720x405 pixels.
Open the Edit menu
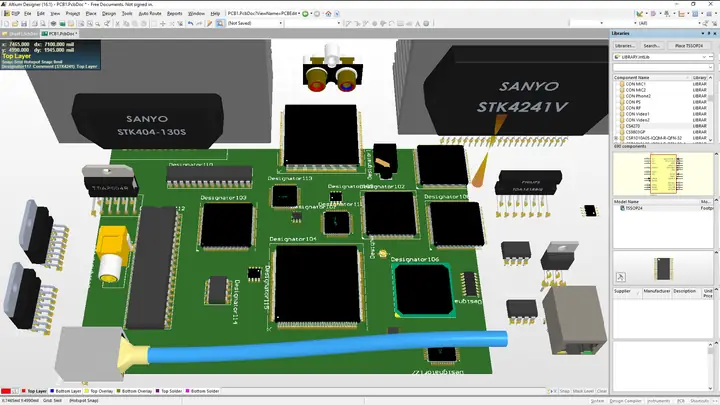(41, 14)
